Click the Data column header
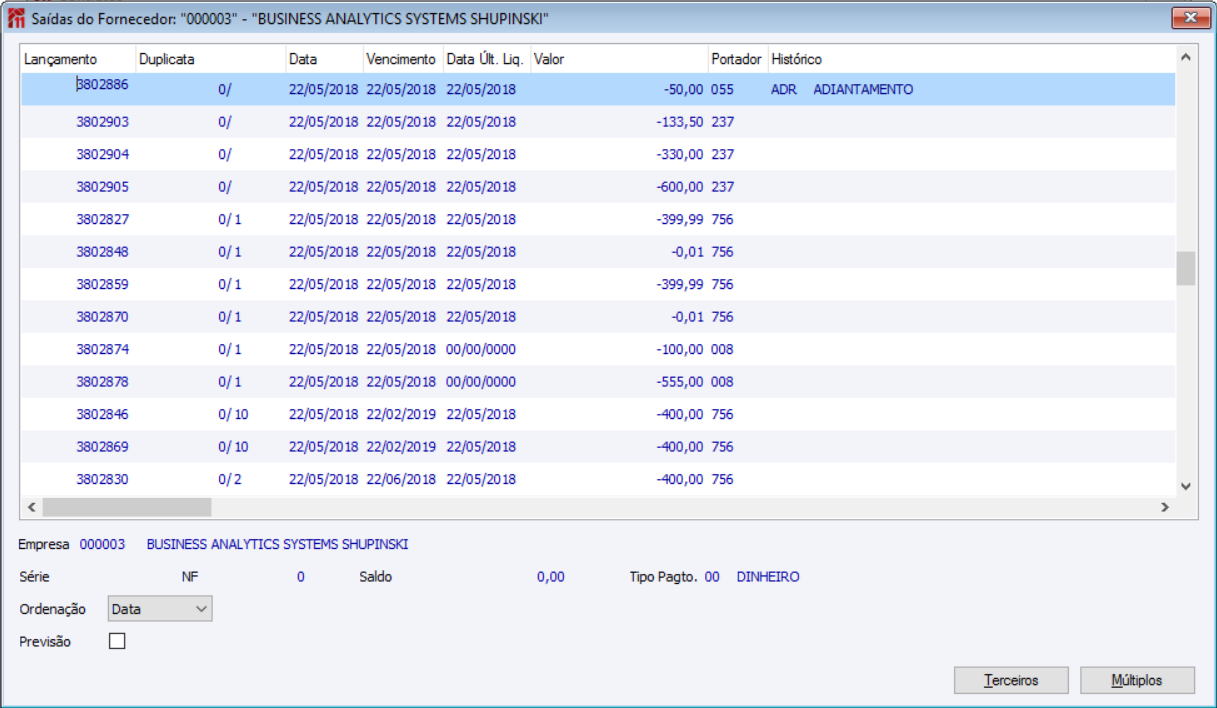This screenshot has width=1217, height=708. 324,59
